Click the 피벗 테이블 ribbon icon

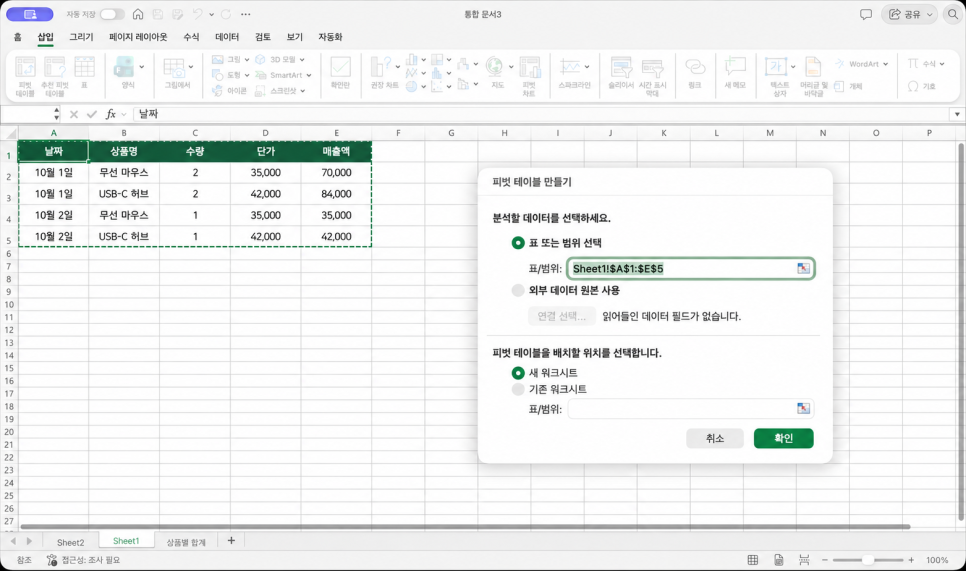(x=25, y=76)
